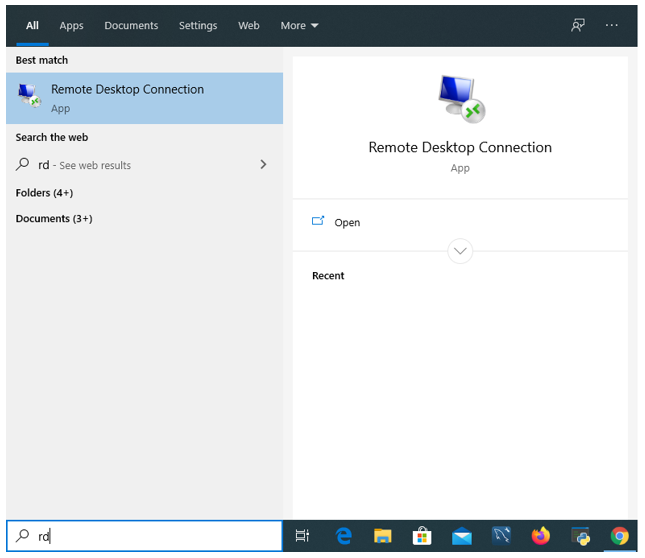Image resolution: width=645 pixels, height=558 pixels.
Task: Click large Remote Desktop Connection icon in preview
Action: click(x=461, y=99)
